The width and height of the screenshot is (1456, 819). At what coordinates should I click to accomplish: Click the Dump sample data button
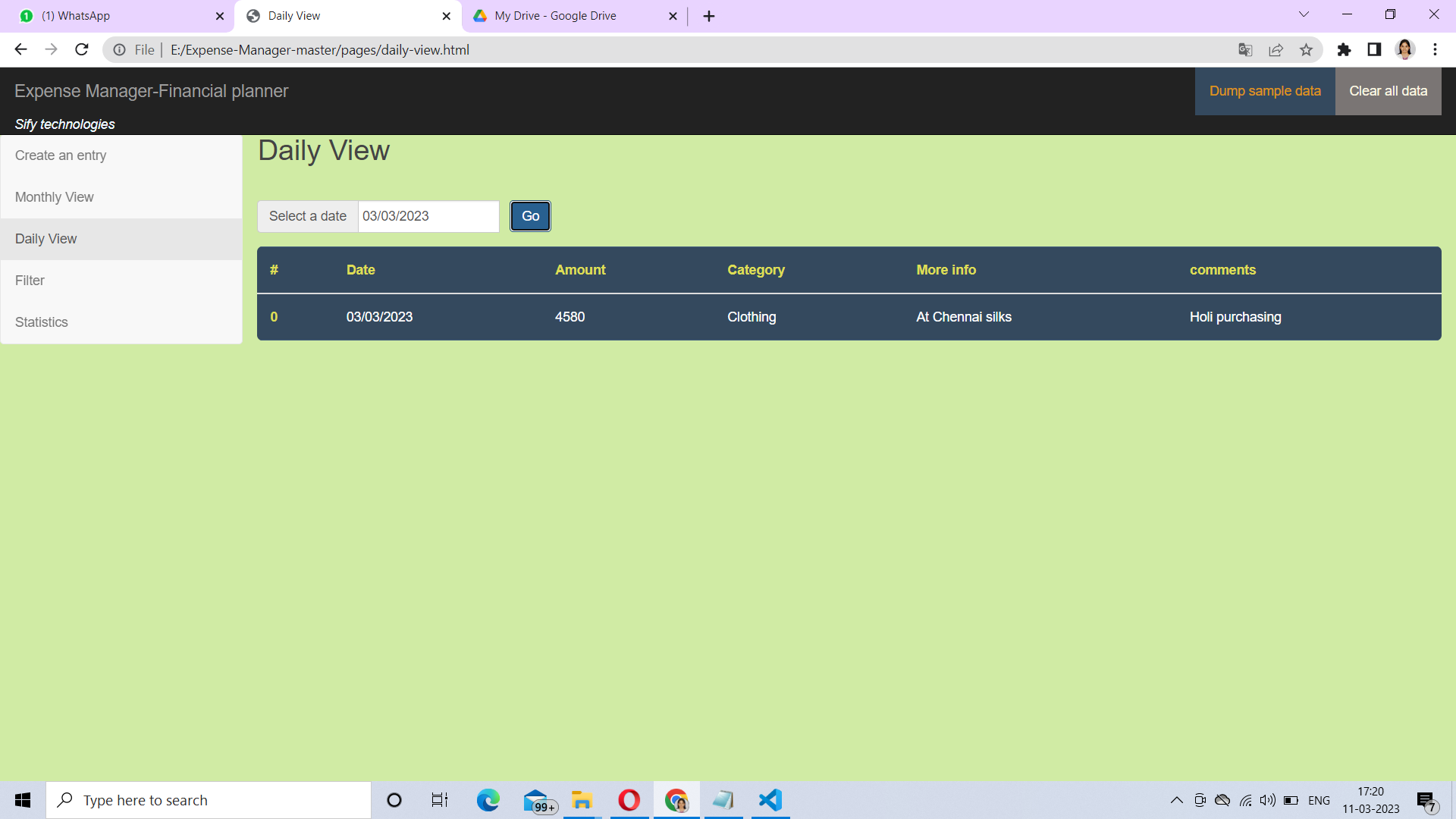(x=1264, y=91)
